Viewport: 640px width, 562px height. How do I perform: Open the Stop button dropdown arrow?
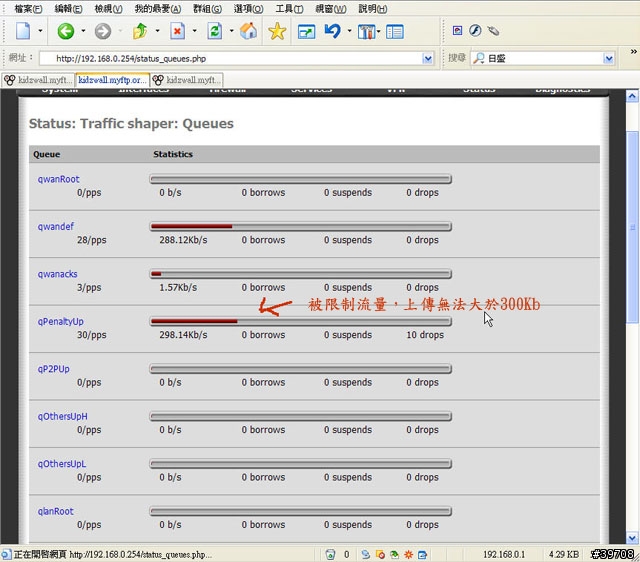(194, 31)
